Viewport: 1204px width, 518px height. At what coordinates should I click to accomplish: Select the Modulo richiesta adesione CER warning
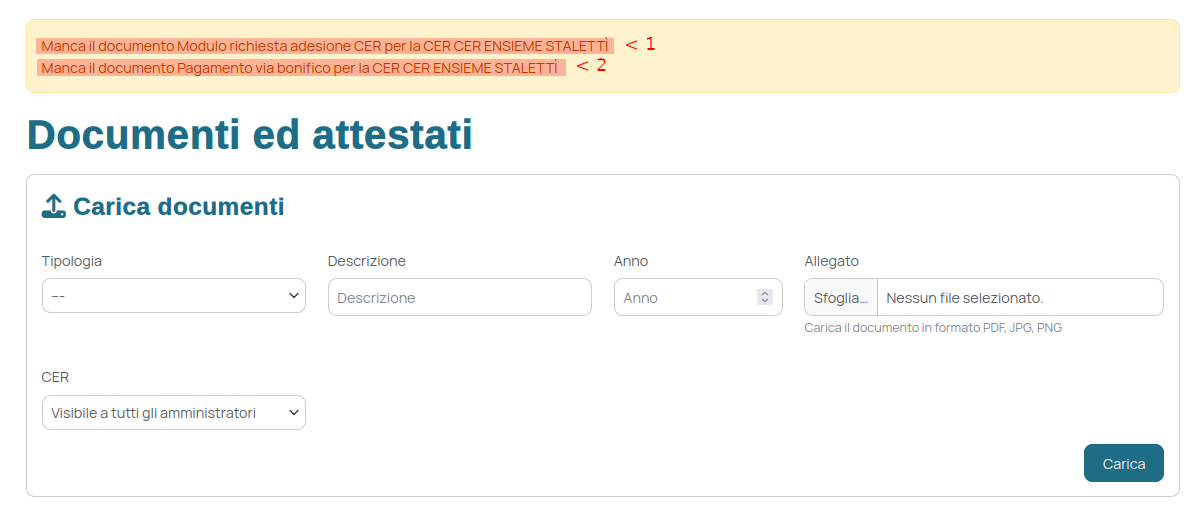(325, 46)
